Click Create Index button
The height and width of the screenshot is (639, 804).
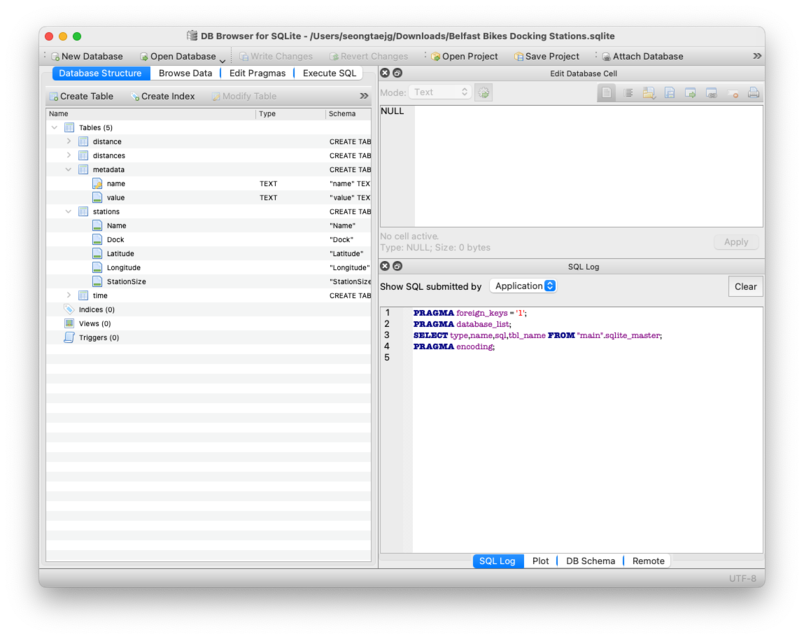pyautogui.click(x=163, y=96)
